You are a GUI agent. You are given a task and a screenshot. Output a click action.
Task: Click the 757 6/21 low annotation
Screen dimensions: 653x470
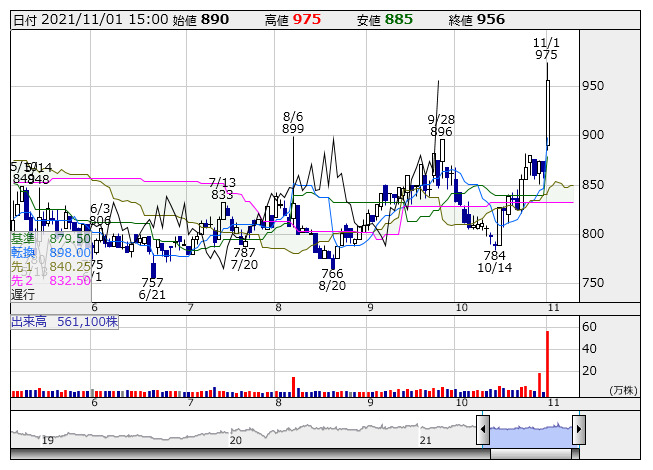click(152, 289)
